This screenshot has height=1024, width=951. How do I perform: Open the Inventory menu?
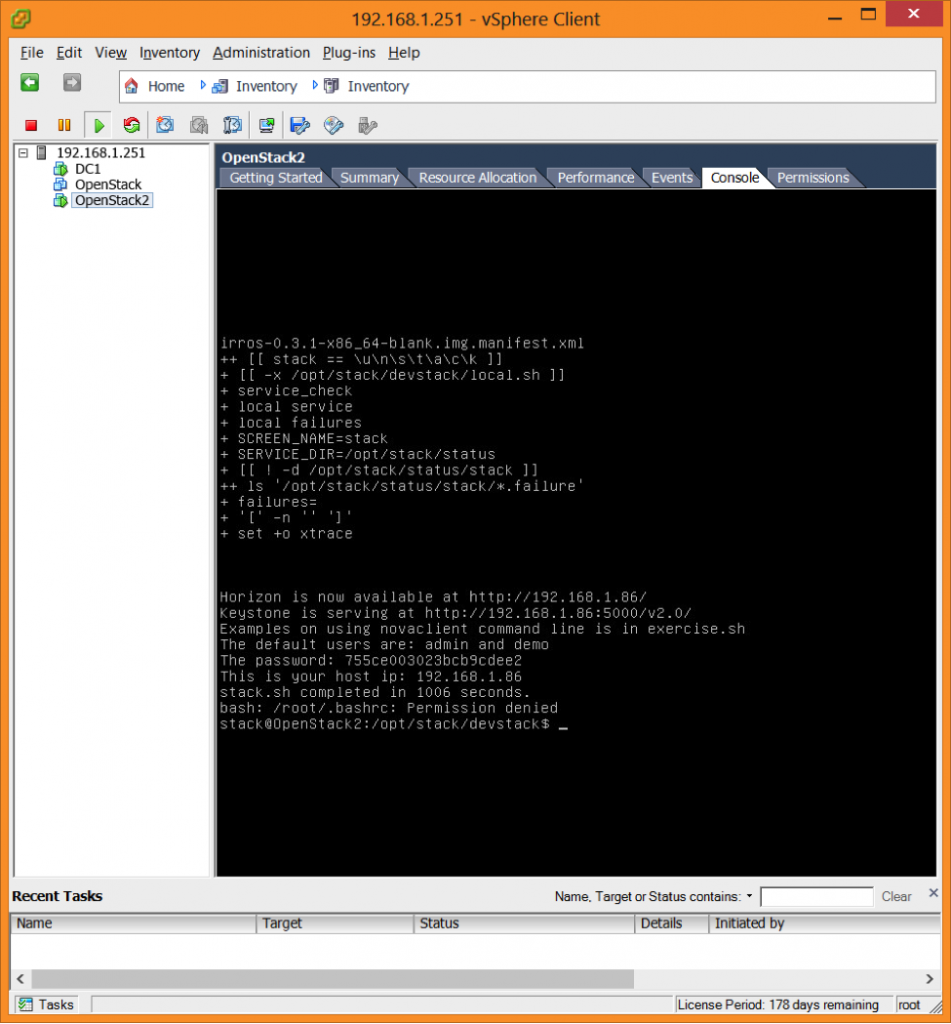tap(169, 53)
